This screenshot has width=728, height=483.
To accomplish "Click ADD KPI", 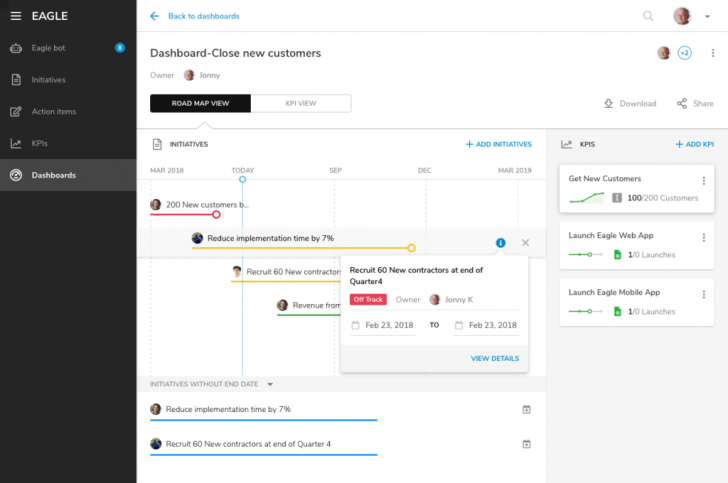I will coord(695,144).
